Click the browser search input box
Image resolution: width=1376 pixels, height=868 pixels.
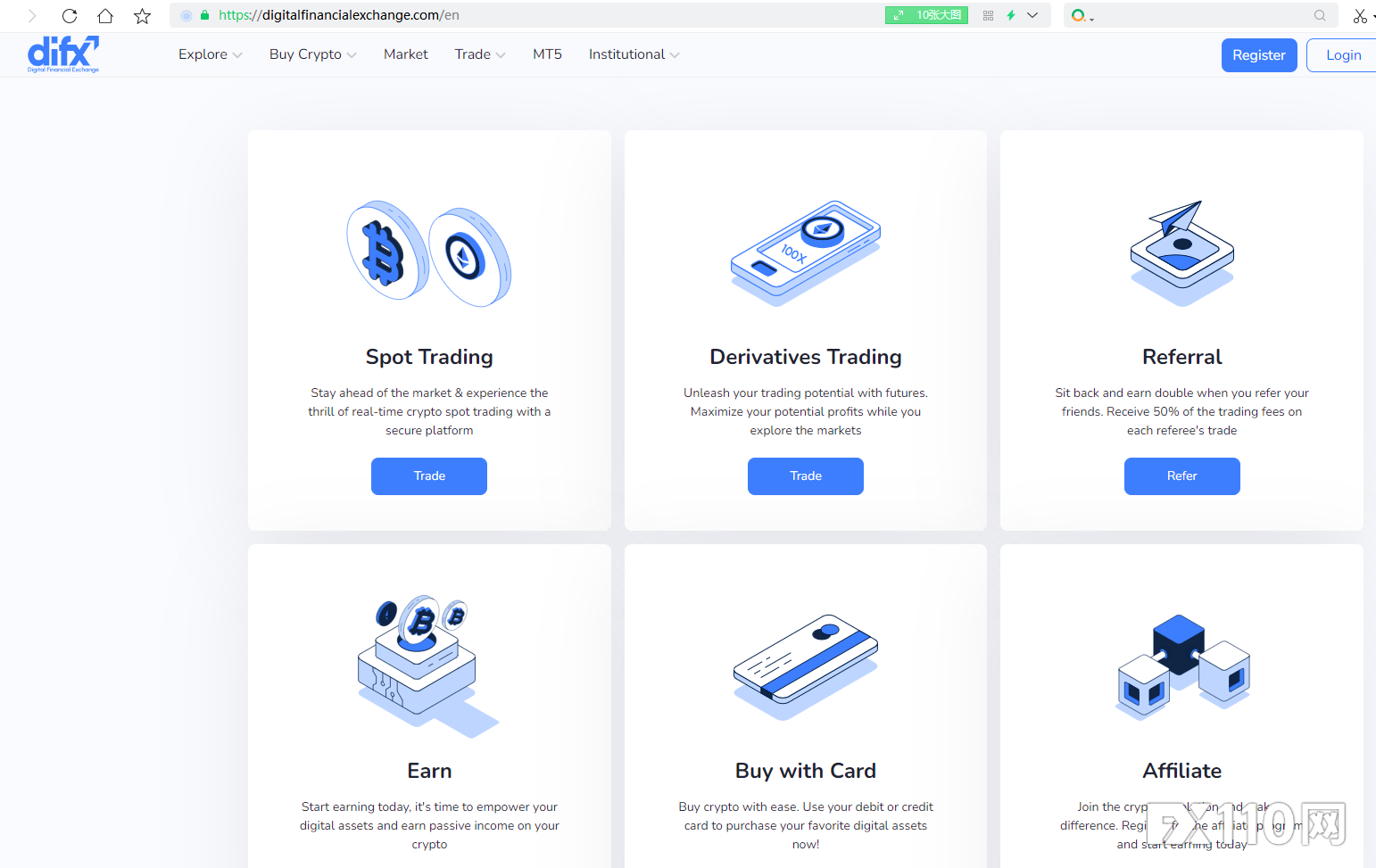click(1200, 15)
